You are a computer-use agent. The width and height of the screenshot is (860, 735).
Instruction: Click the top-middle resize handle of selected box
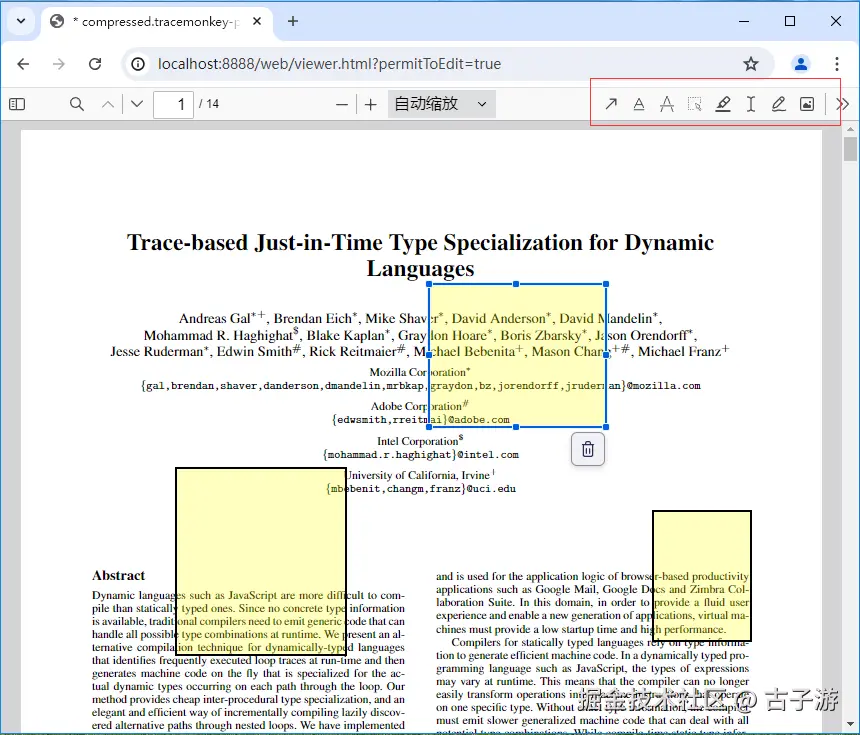(x=516, y=284)
